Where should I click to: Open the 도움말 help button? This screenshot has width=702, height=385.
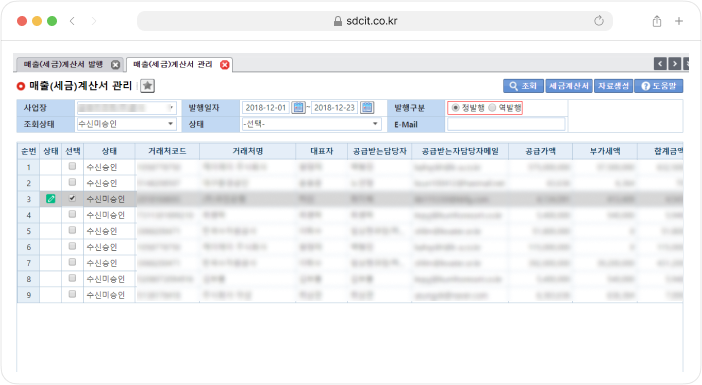(x=659, y=86)
